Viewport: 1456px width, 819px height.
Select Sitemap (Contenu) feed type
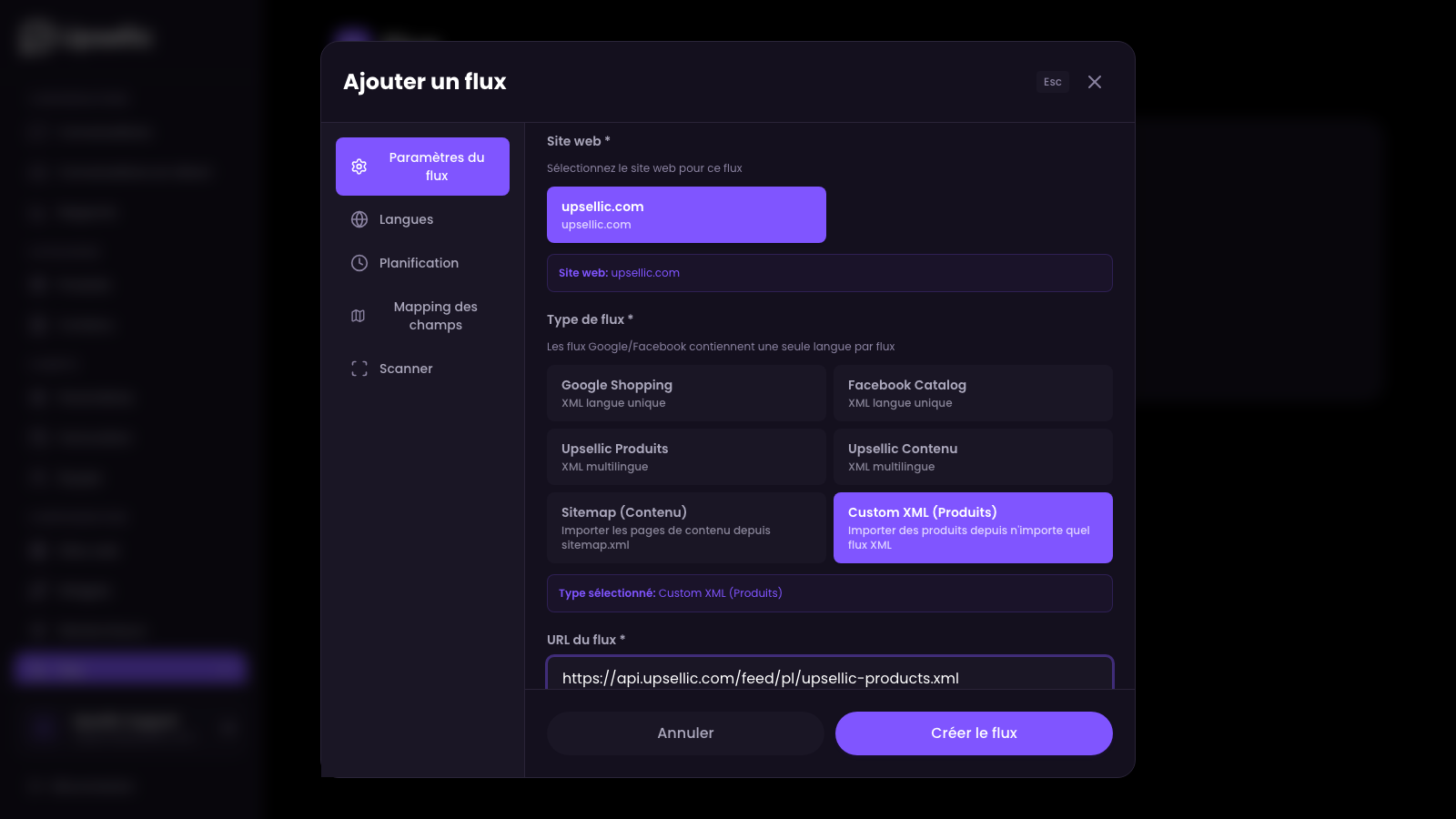[686, 528]
